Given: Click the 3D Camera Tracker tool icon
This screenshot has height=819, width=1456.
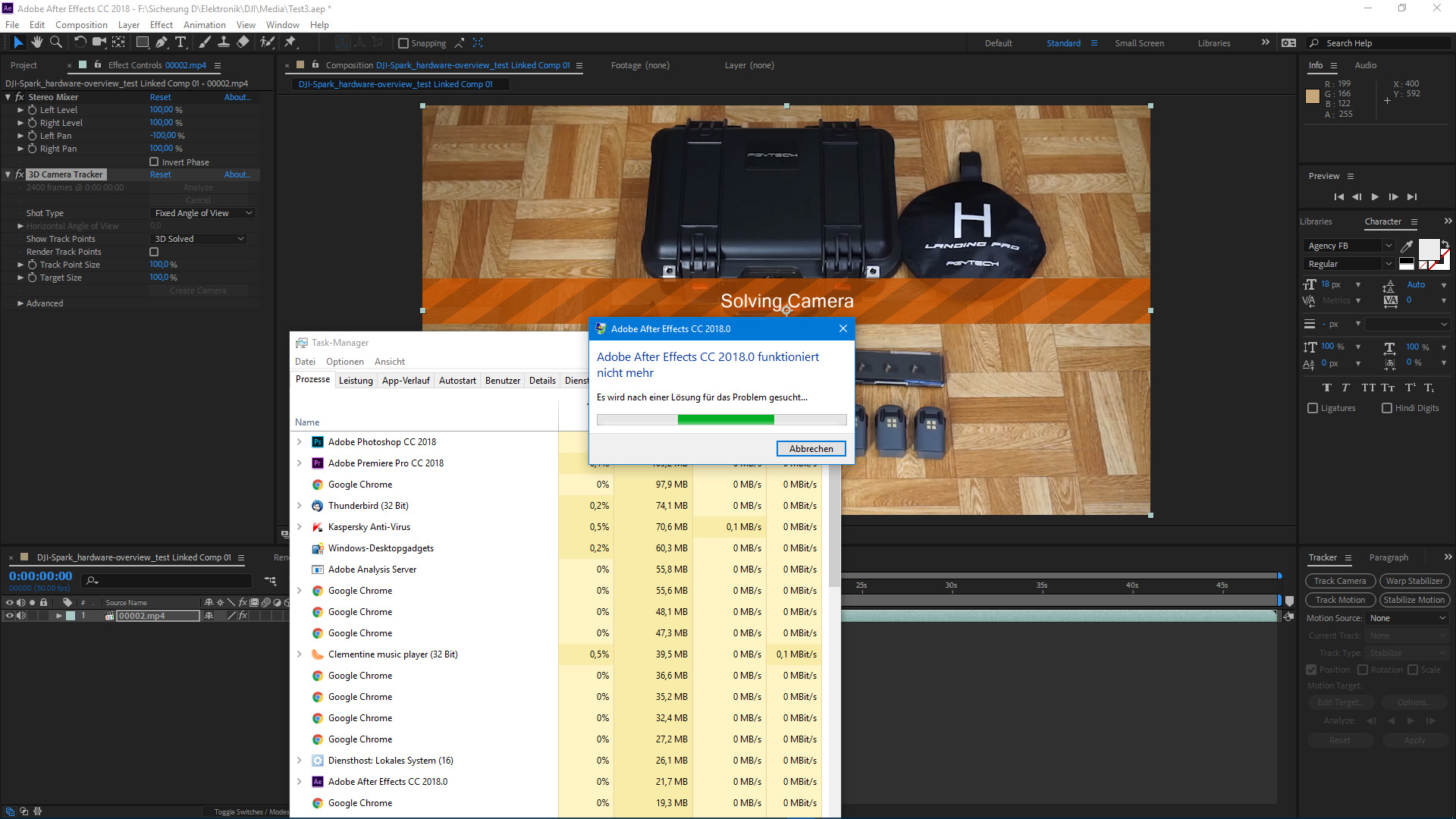Looking at the screenshot, I should 19,174.
